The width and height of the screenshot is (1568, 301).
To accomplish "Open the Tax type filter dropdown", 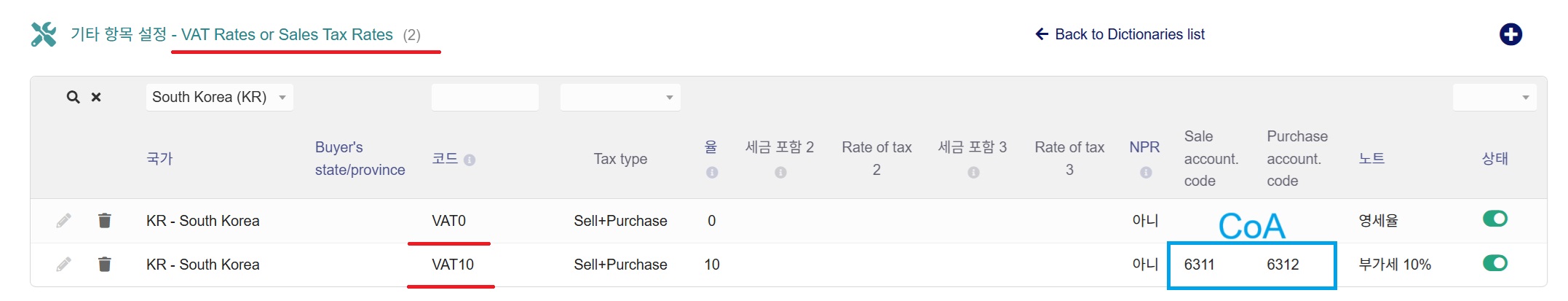I will tap(620, 97).
